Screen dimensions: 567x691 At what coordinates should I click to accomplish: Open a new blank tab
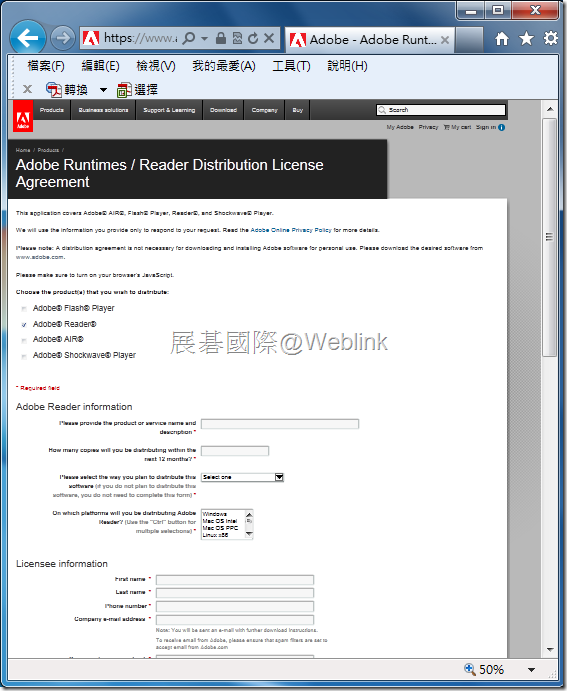coord(469,40)
